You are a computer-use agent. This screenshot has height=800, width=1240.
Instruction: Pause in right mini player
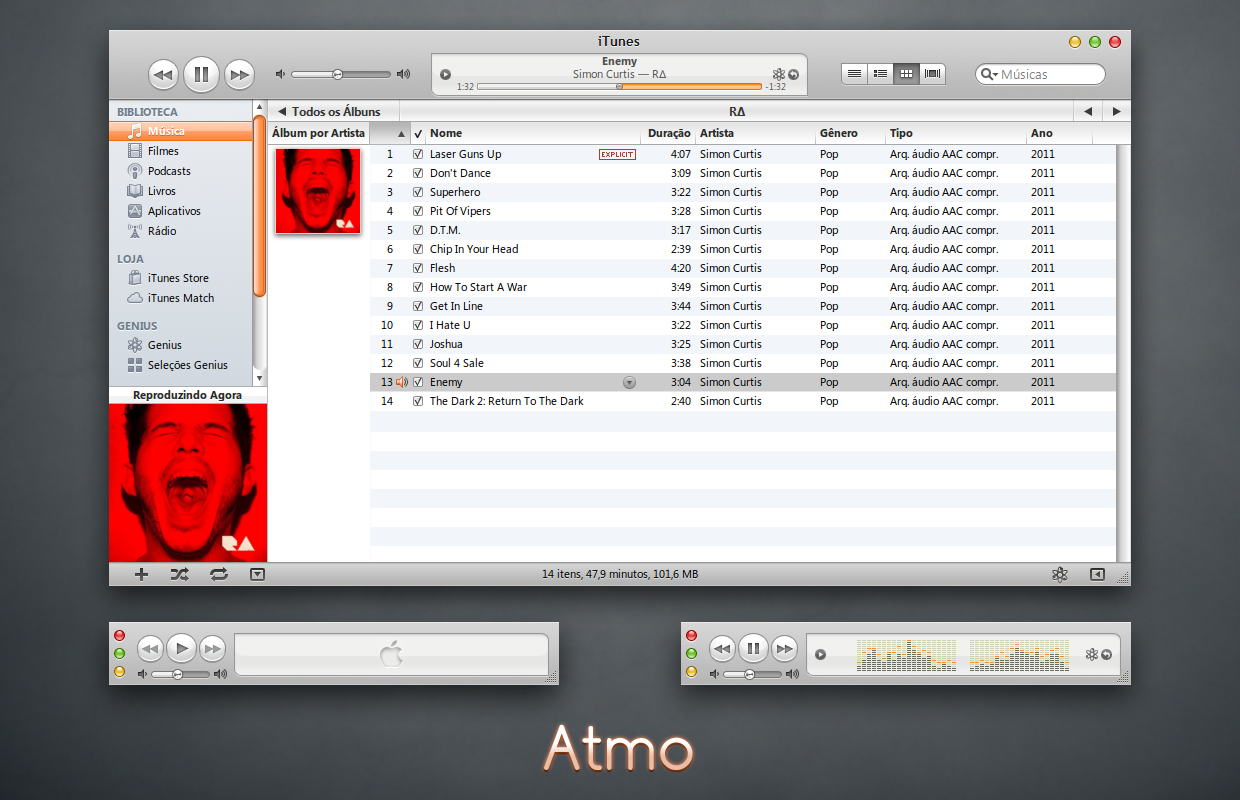pyautogui.click(x=753, y=649)
